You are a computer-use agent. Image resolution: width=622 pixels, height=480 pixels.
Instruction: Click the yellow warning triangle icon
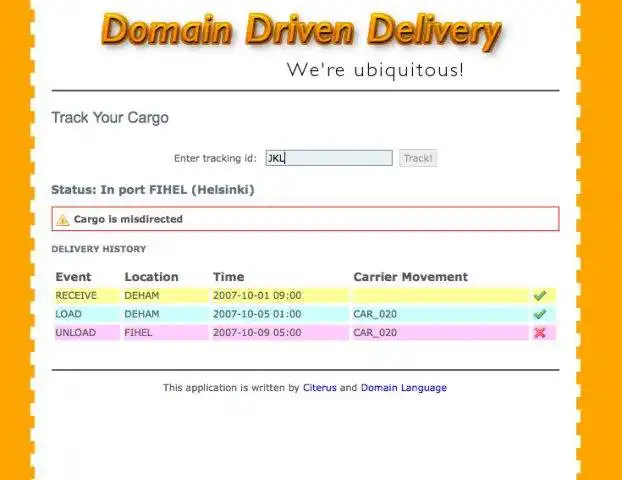coord(63,220)
